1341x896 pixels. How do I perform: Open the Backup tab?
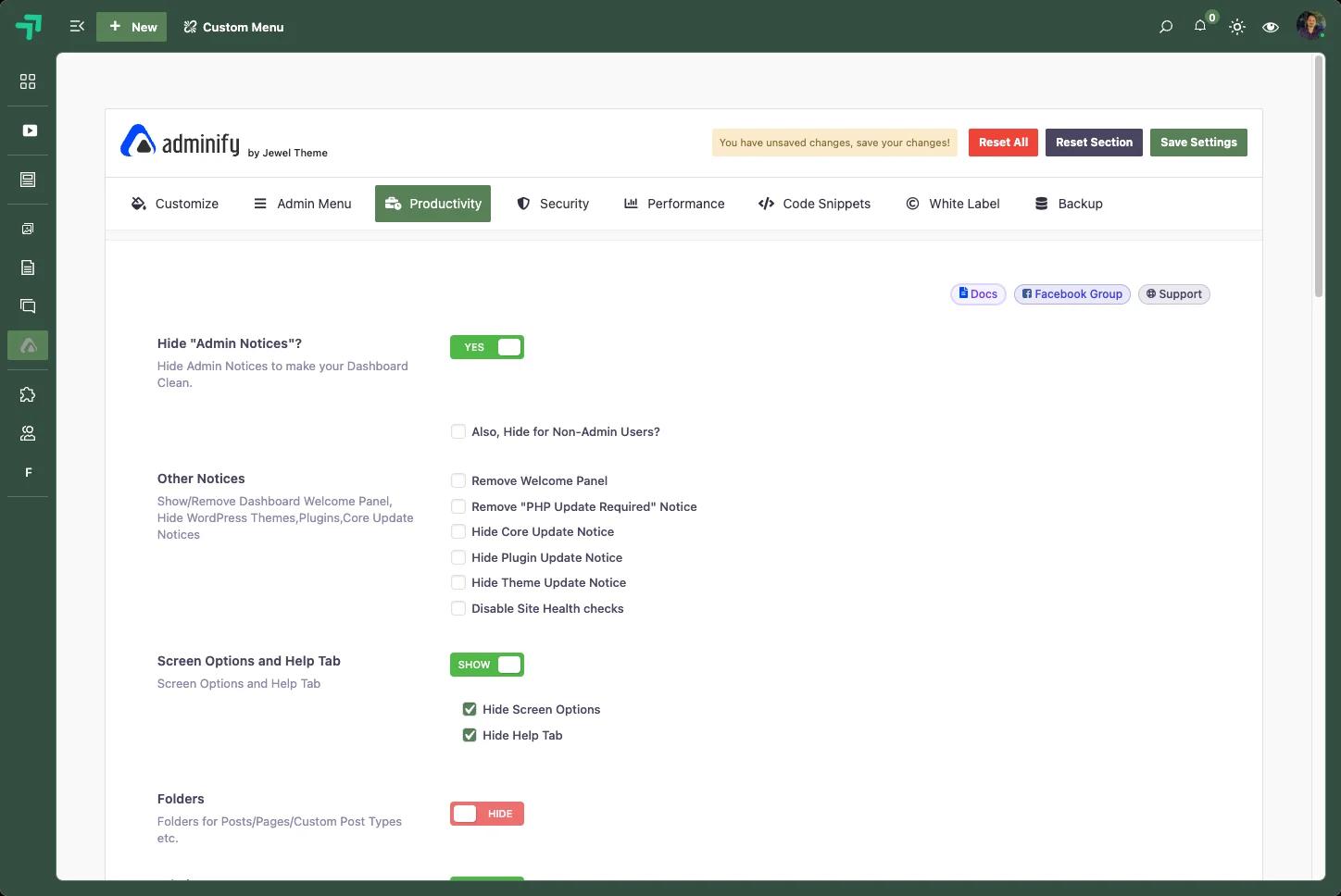[1069, 204]
